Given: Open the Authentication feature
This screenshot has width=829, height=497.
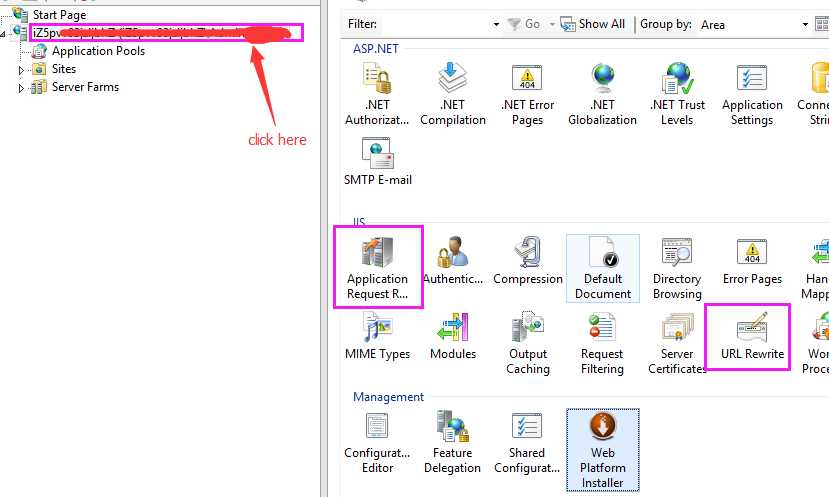Looking at the screenshot, I should click(x=453, y=261).
